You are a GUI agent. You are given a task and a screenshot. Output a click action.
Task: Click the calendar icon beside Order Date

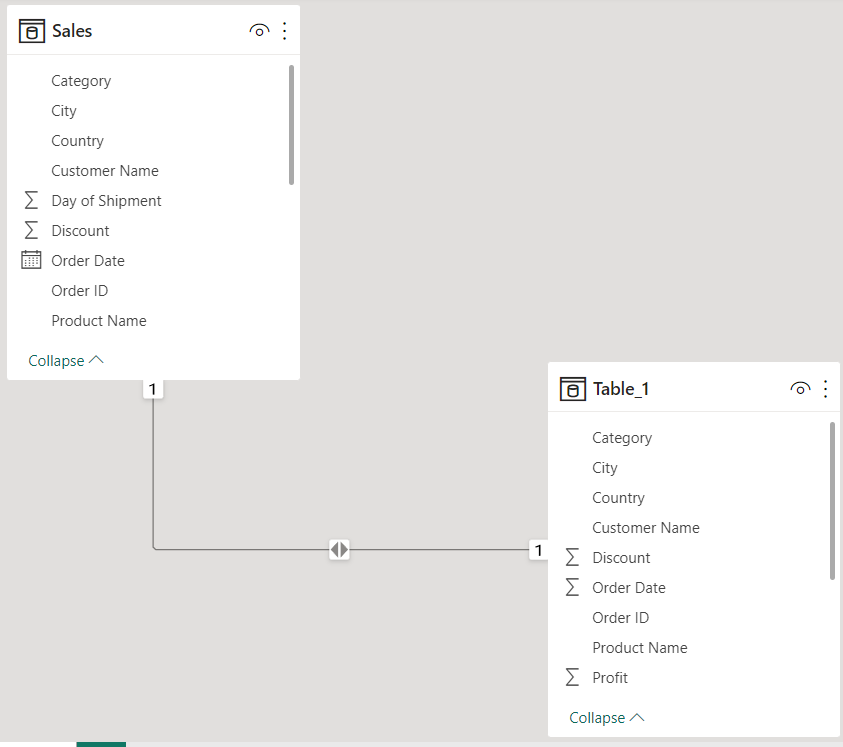(29, 260)
